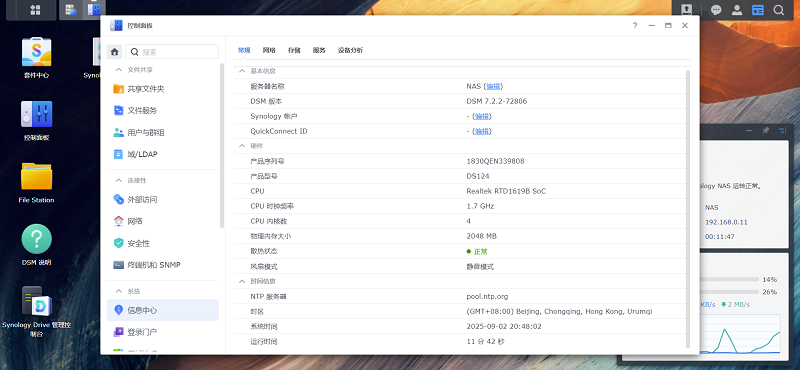The height and width of the screenshot is (370, 800).
Task: Click the 1.7 GHz clock rate value
Action: (480, 206)
